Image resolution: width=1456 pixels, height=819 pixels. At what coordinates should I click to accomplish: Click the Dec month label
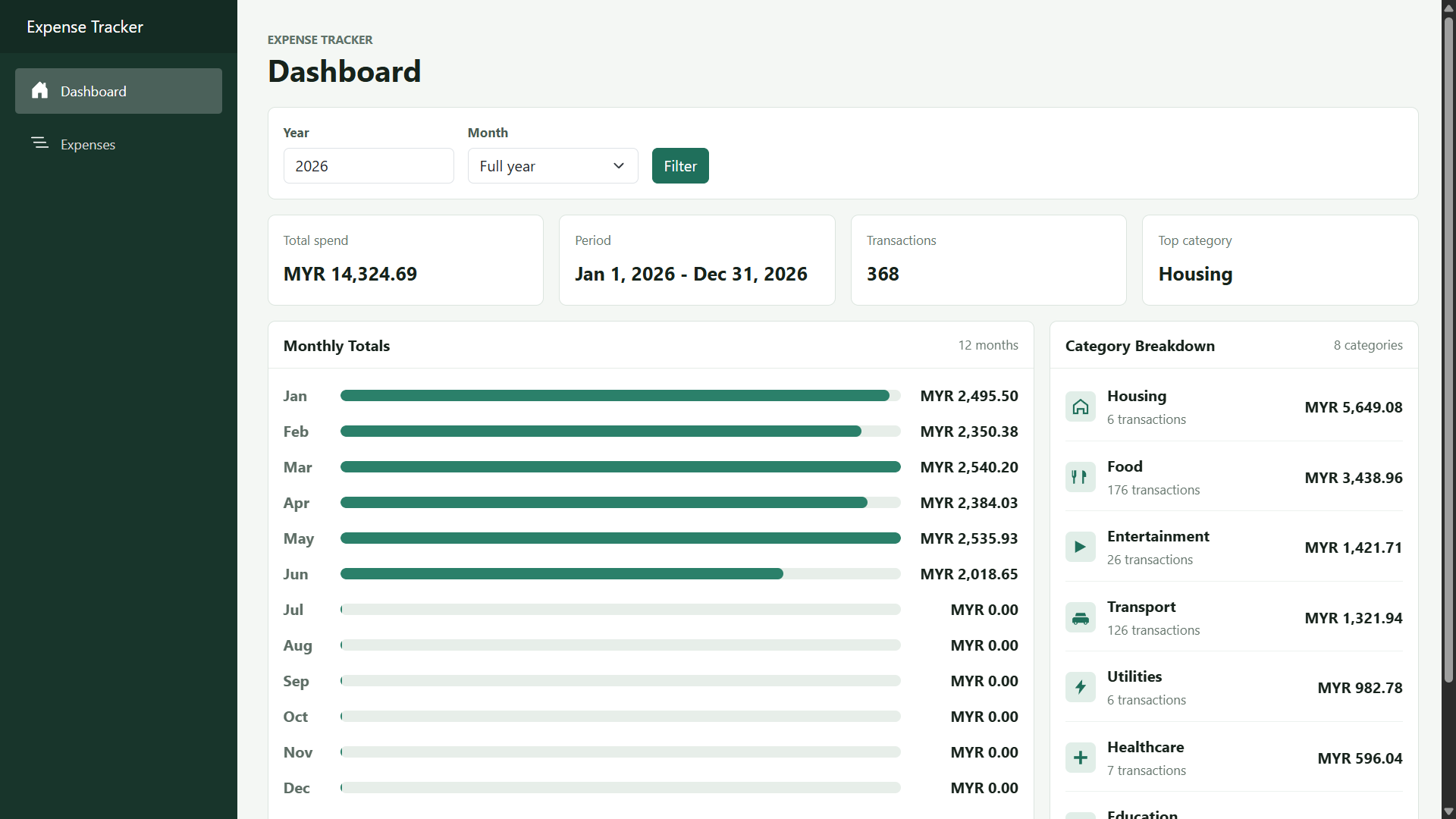(297, 788)
